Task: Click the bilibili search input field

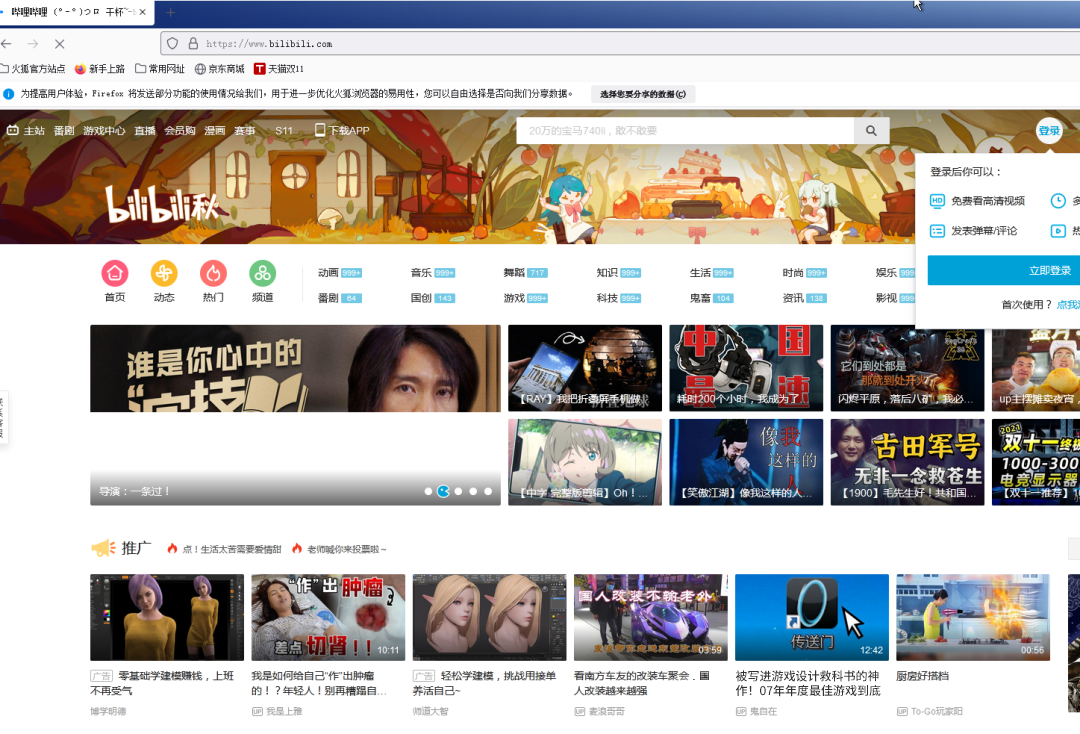Action: coord(685,131)
